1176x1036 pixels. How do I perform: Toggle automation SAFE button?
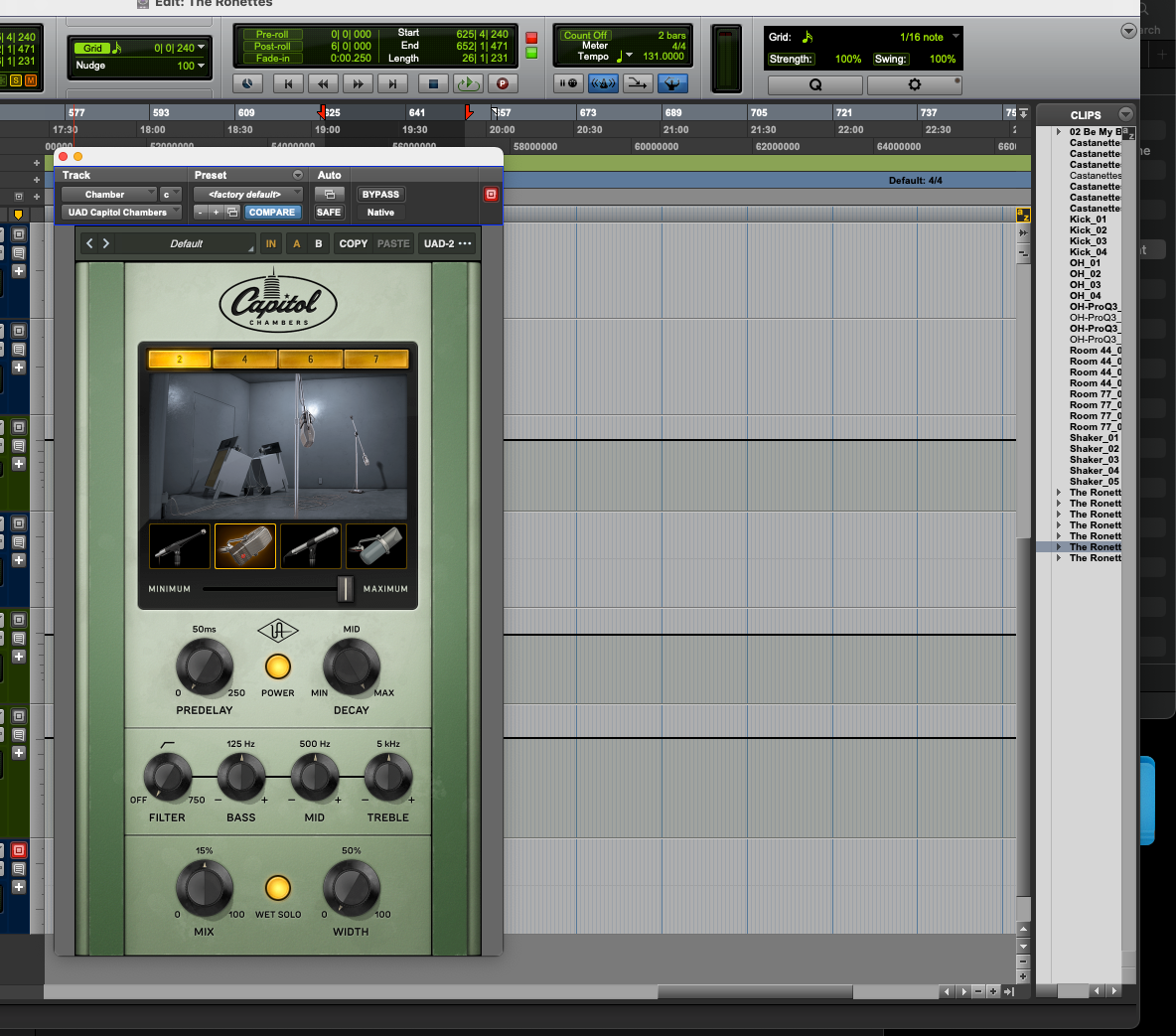coord(329,213)
